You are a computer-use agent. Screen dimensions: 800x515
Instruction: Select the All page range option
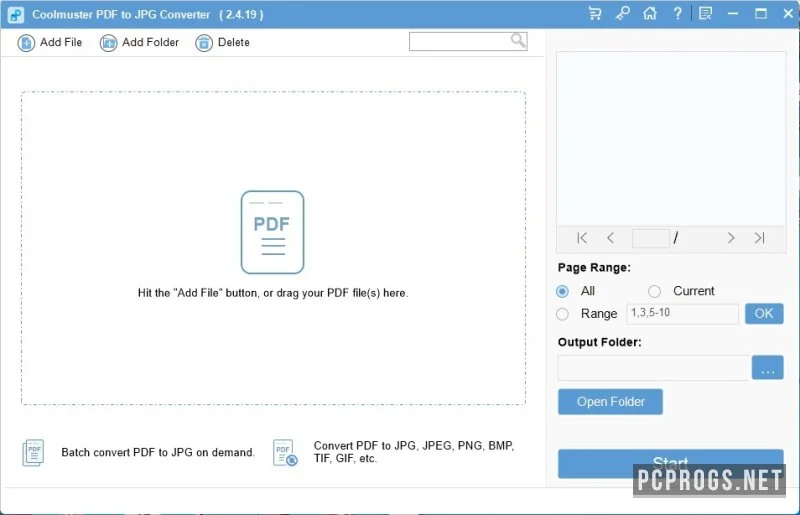(x=562, y=291)
